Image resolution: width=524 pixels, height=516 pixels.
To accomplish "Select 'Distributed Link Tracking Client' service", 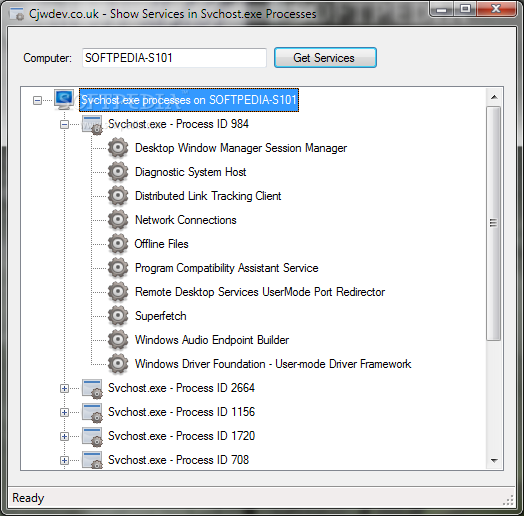I will (208, 196).
